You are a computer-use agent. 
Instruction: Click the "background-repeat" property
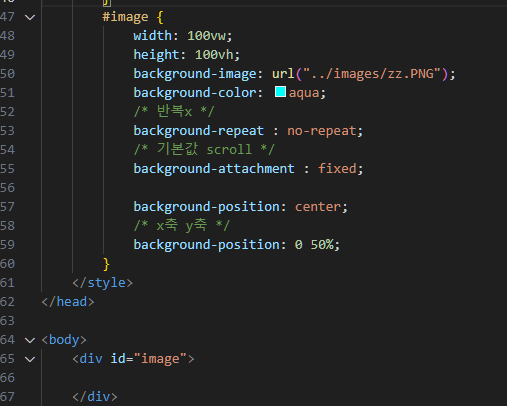coord(199,131)
